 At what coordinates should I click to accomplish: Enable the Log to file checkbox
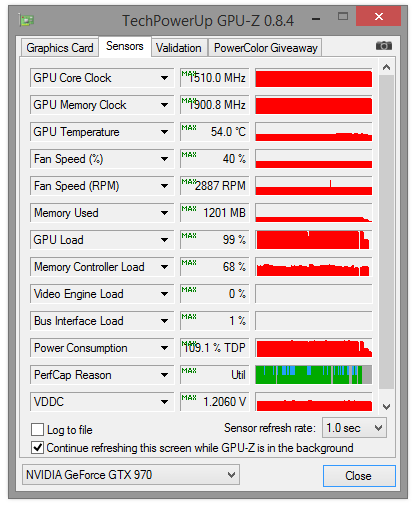(37, 429)
